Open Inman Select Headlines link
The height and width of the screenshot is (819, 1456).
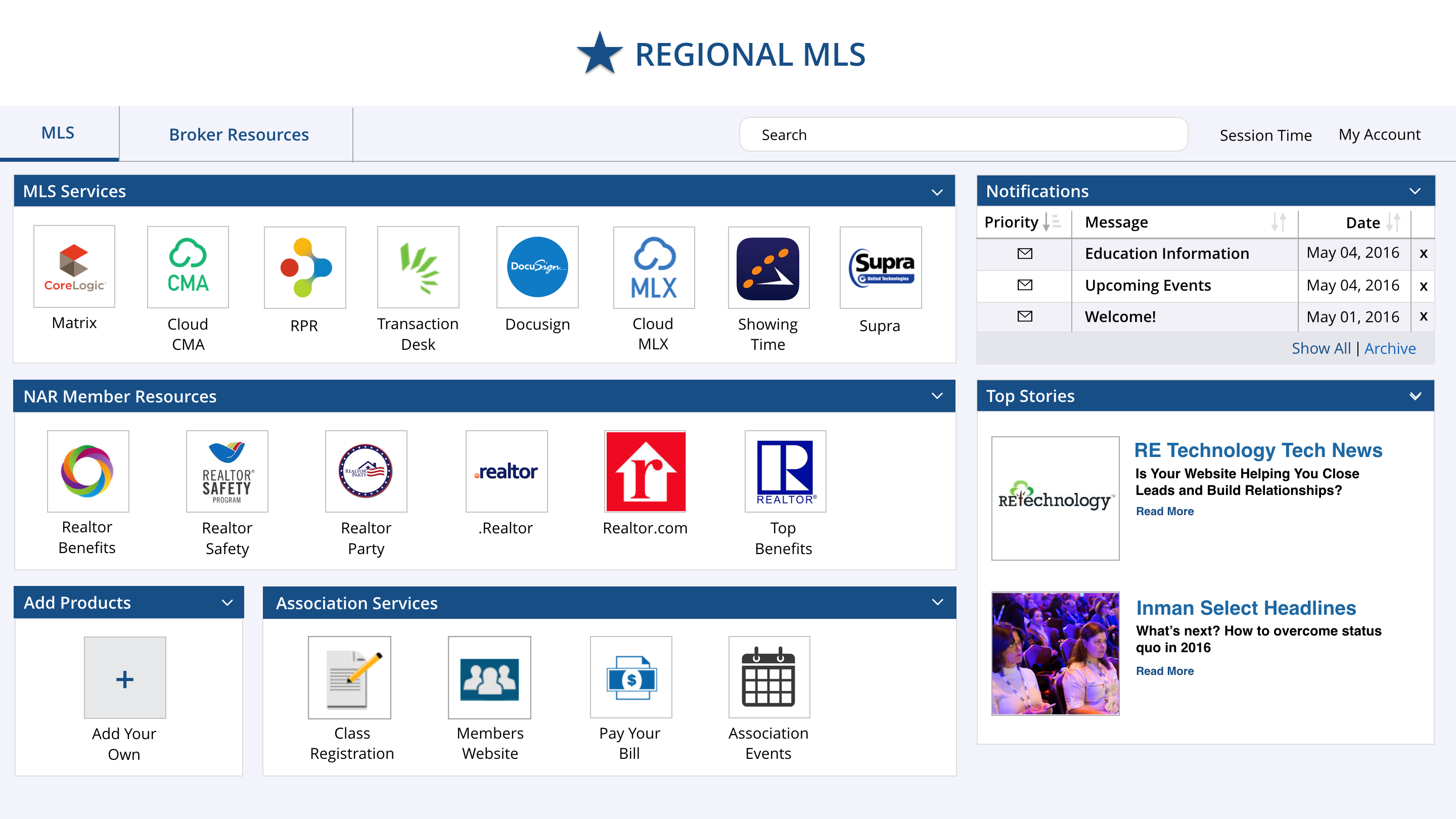pos(1246,608)
